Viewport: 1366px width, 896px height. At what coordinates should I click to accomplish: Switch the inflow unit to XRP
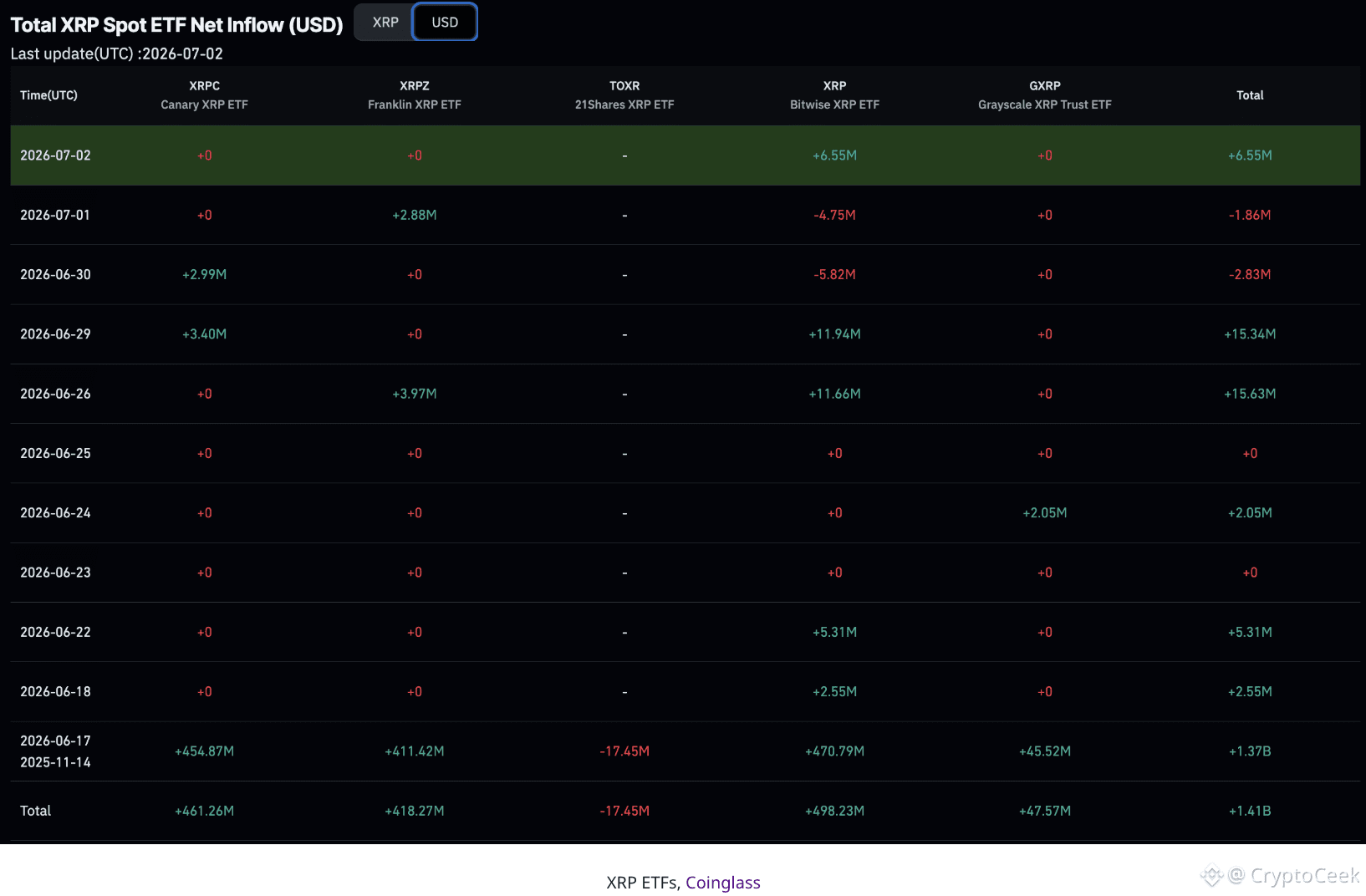click(385, 23)
